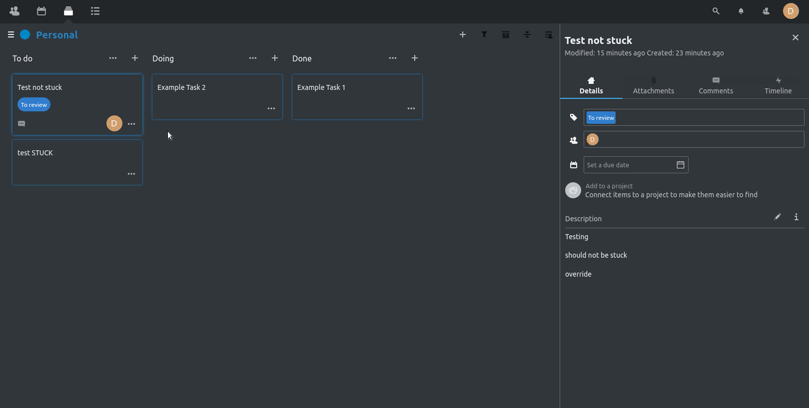Open the Contacts app icon
809x408 pixels.
14,11
